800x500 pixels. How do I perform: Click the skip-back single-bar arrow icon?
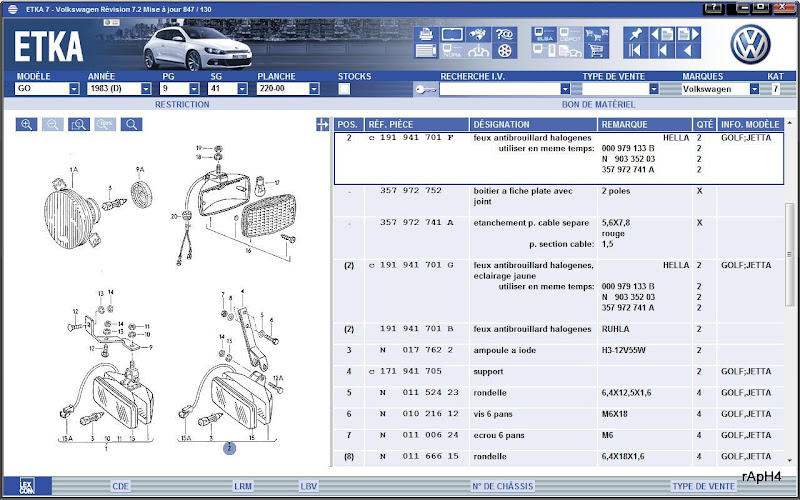pos(662,51)
